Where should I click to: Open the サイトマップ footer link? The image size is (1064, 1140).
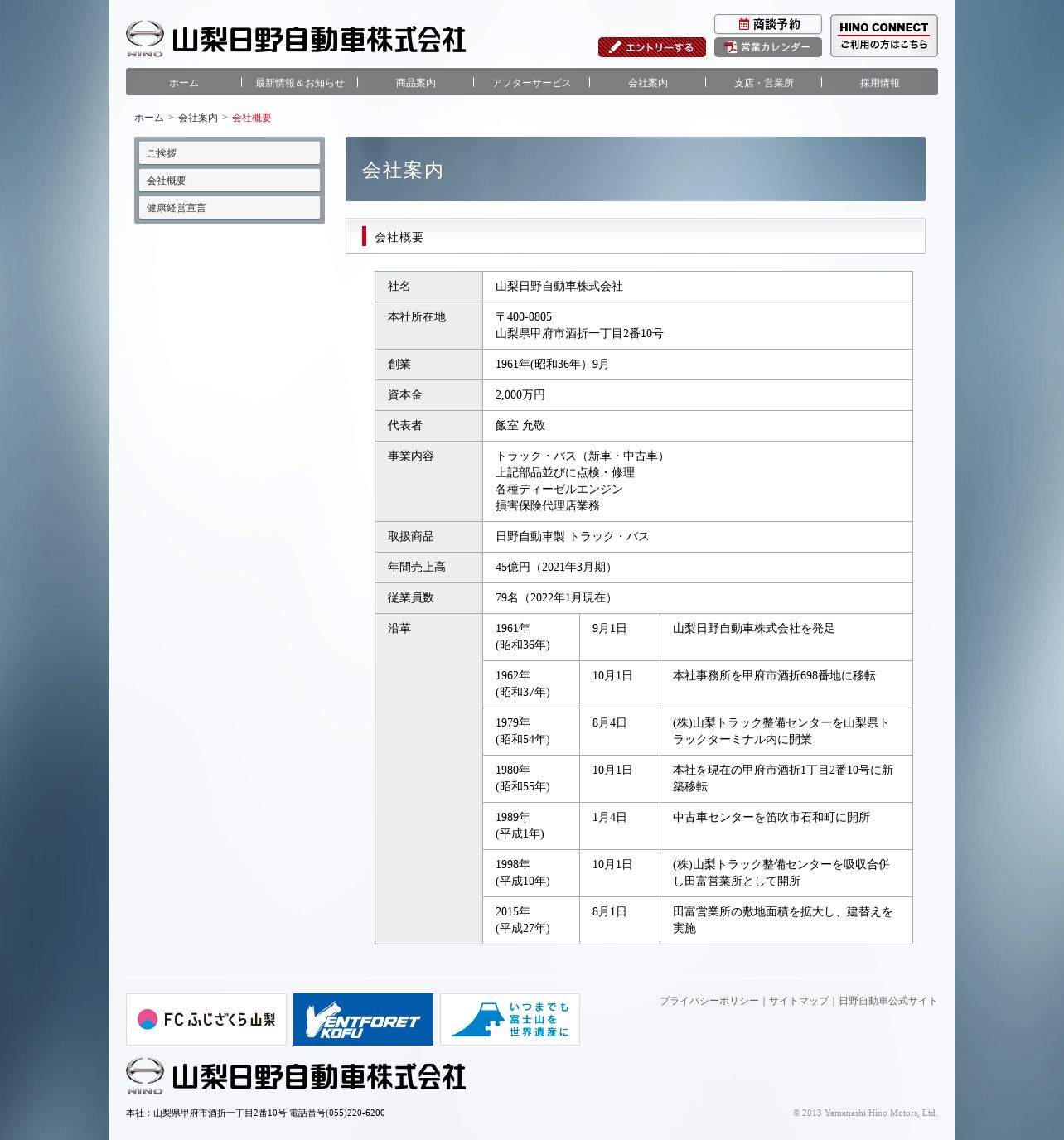[x=799, y=1001]
